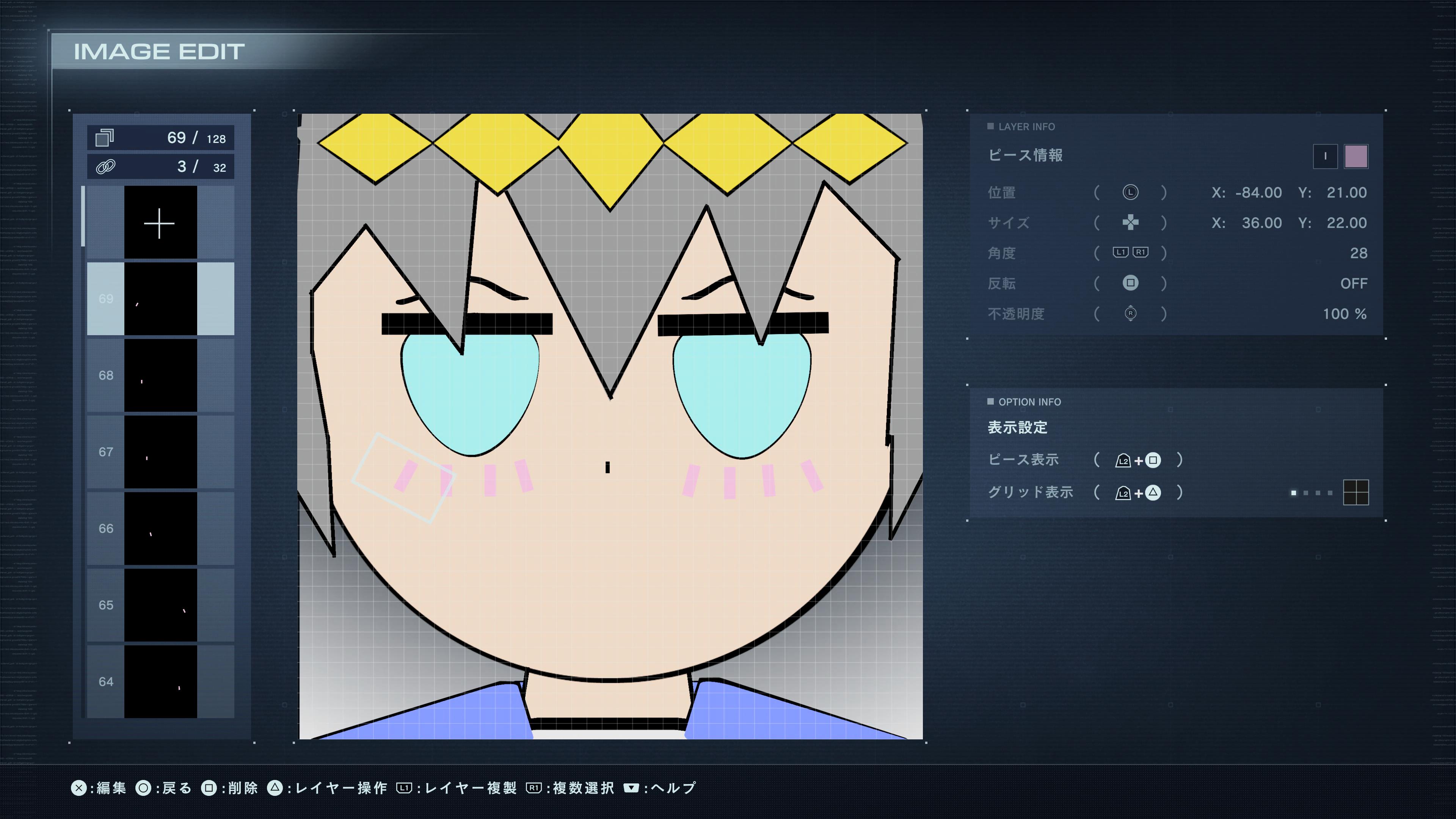Screen dimensions: 1456x819
Task: Click the opacity 100 % value
Action: [1345, 314]
